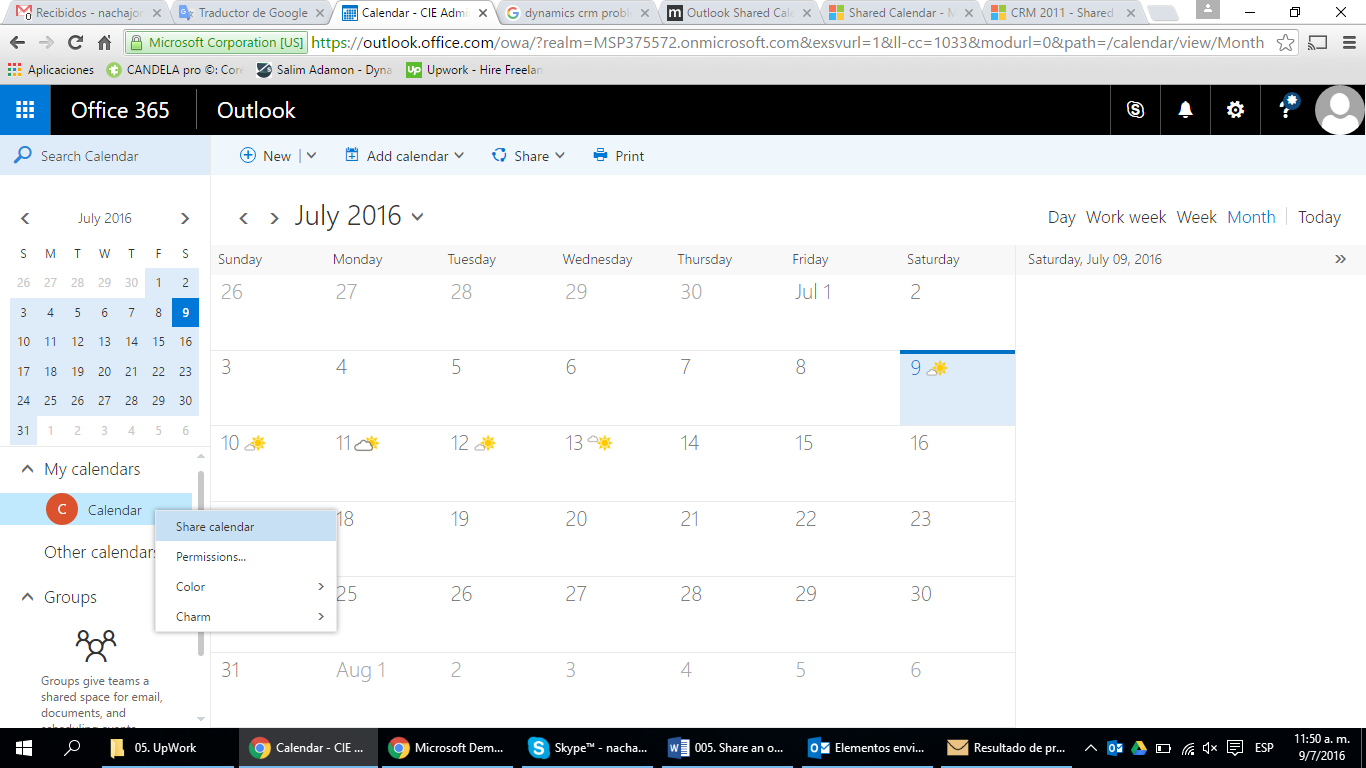Go to the next month in main view
Viewport: 1366px width, 768px height.
[x=274, y=218]
